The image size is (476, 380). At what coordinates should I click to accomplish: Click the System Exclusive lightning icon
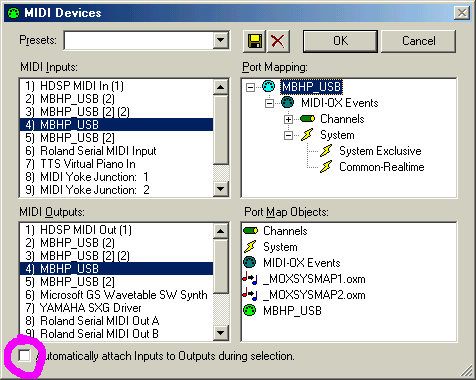(326, 151)
